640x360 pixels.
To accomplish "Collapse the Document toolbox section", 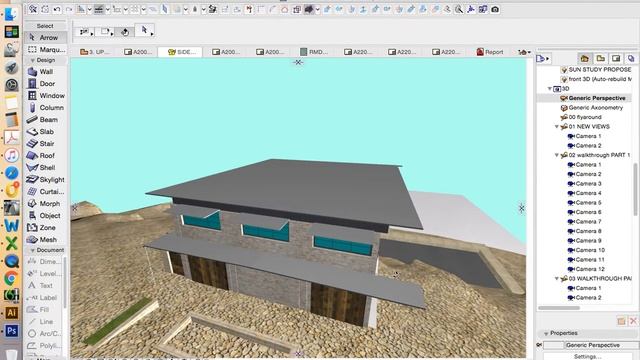I will pyautogui.click(x=33, y=250).
